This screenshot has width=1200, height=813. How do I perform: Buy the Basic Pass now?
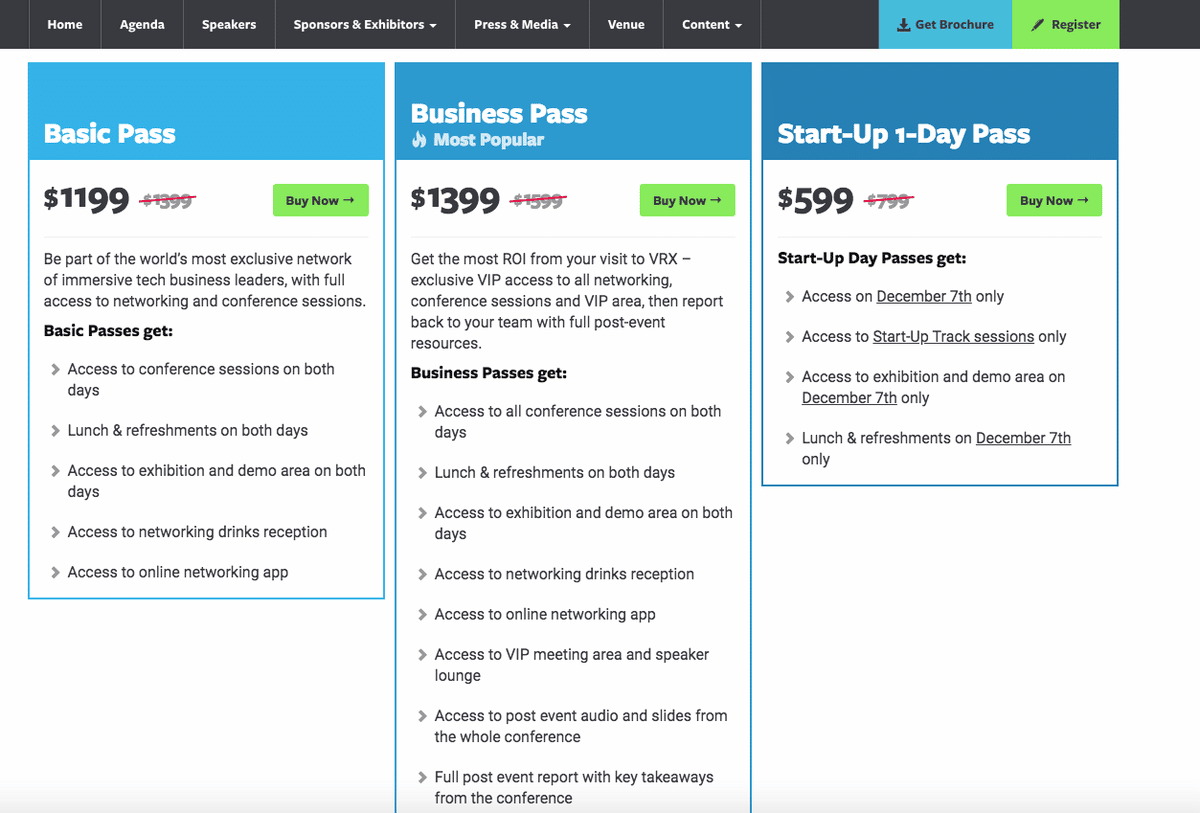coord(320,200)
